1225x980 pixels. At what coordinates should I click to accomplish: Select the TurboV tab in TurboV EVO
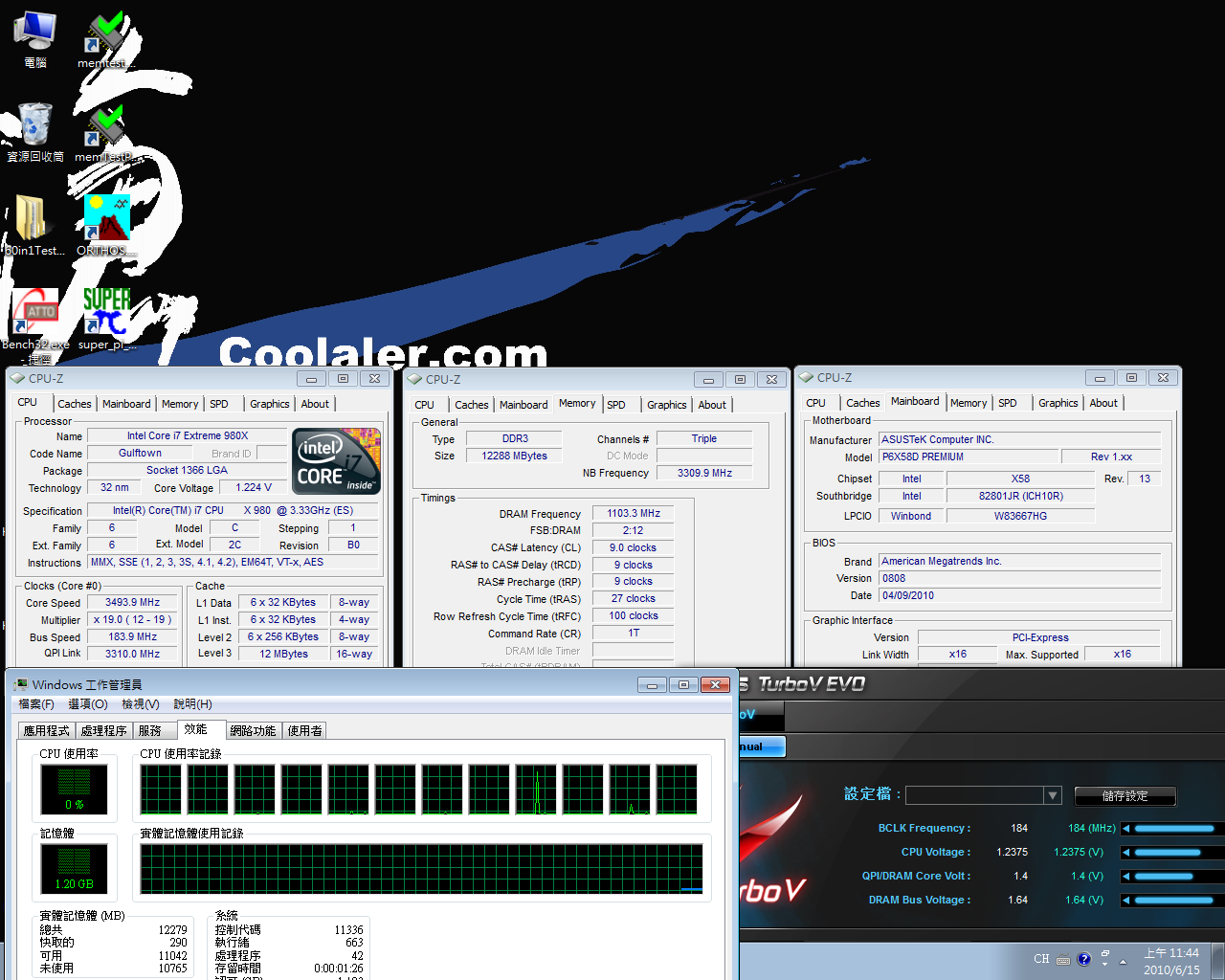point(761,714)
